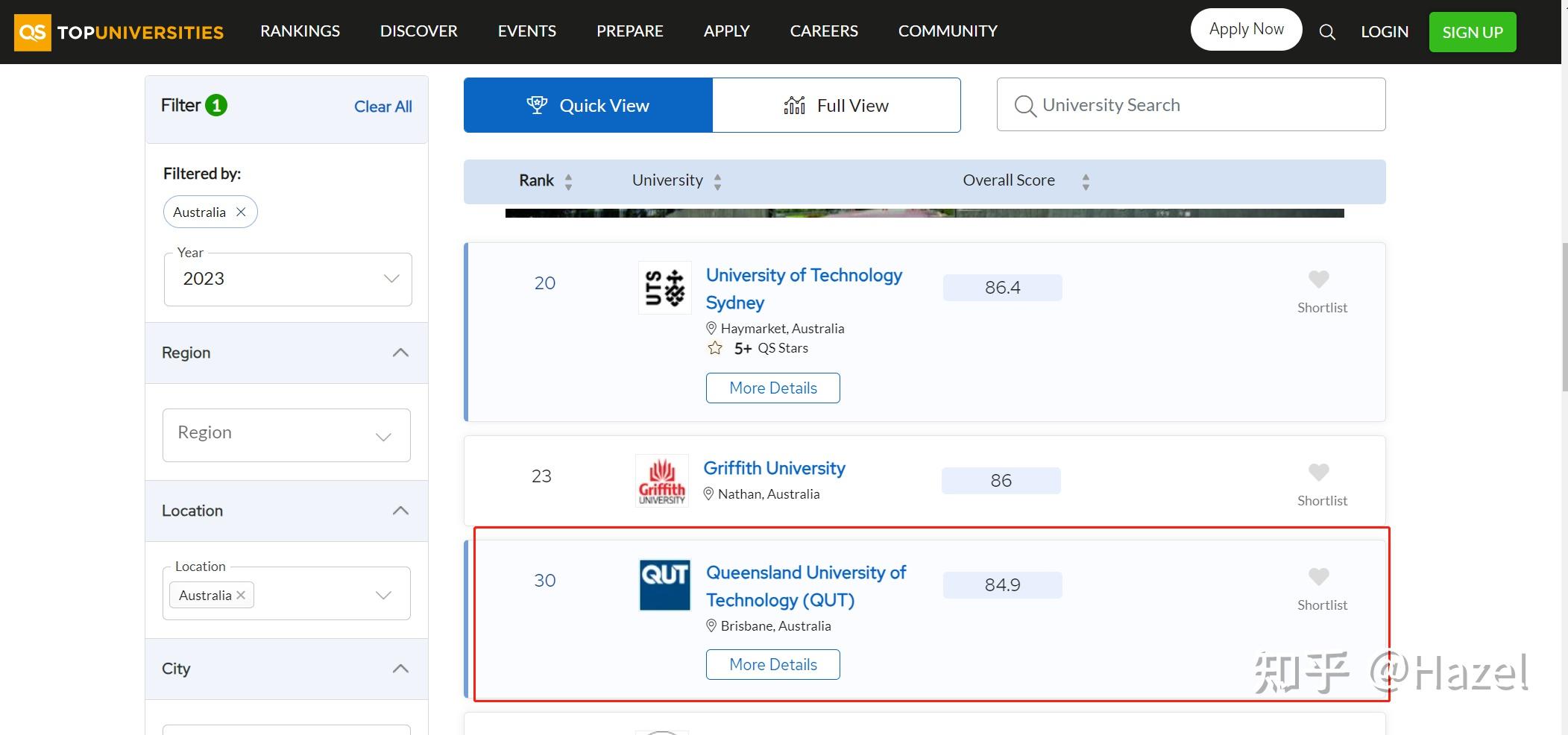Click the search magnifier icon in header
Viewport: 1568px width, 735px height.
click(1326, 32)
